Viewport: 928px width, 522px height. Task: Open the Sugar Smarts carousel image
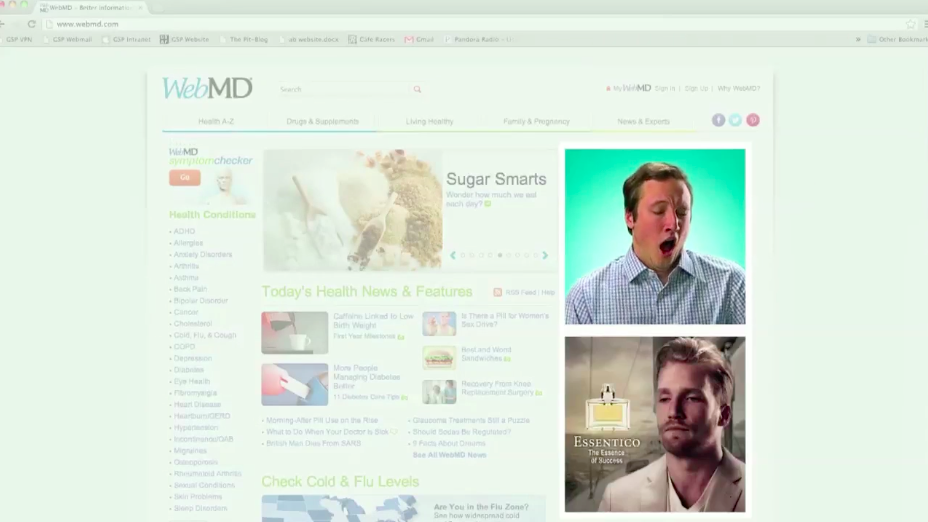tap(353, 210)
